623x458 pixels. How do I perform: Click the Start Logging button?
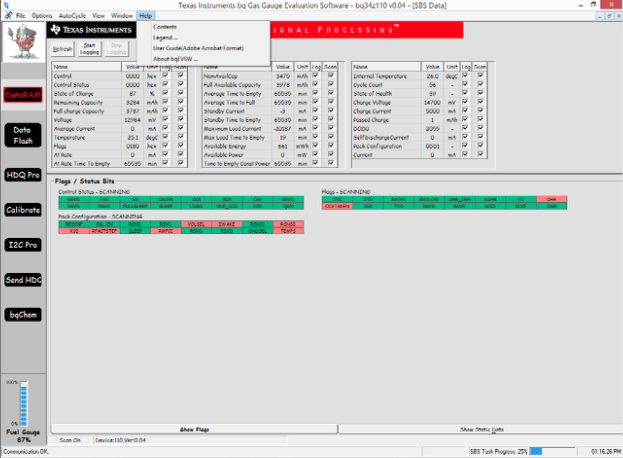(x=89, y=49)
